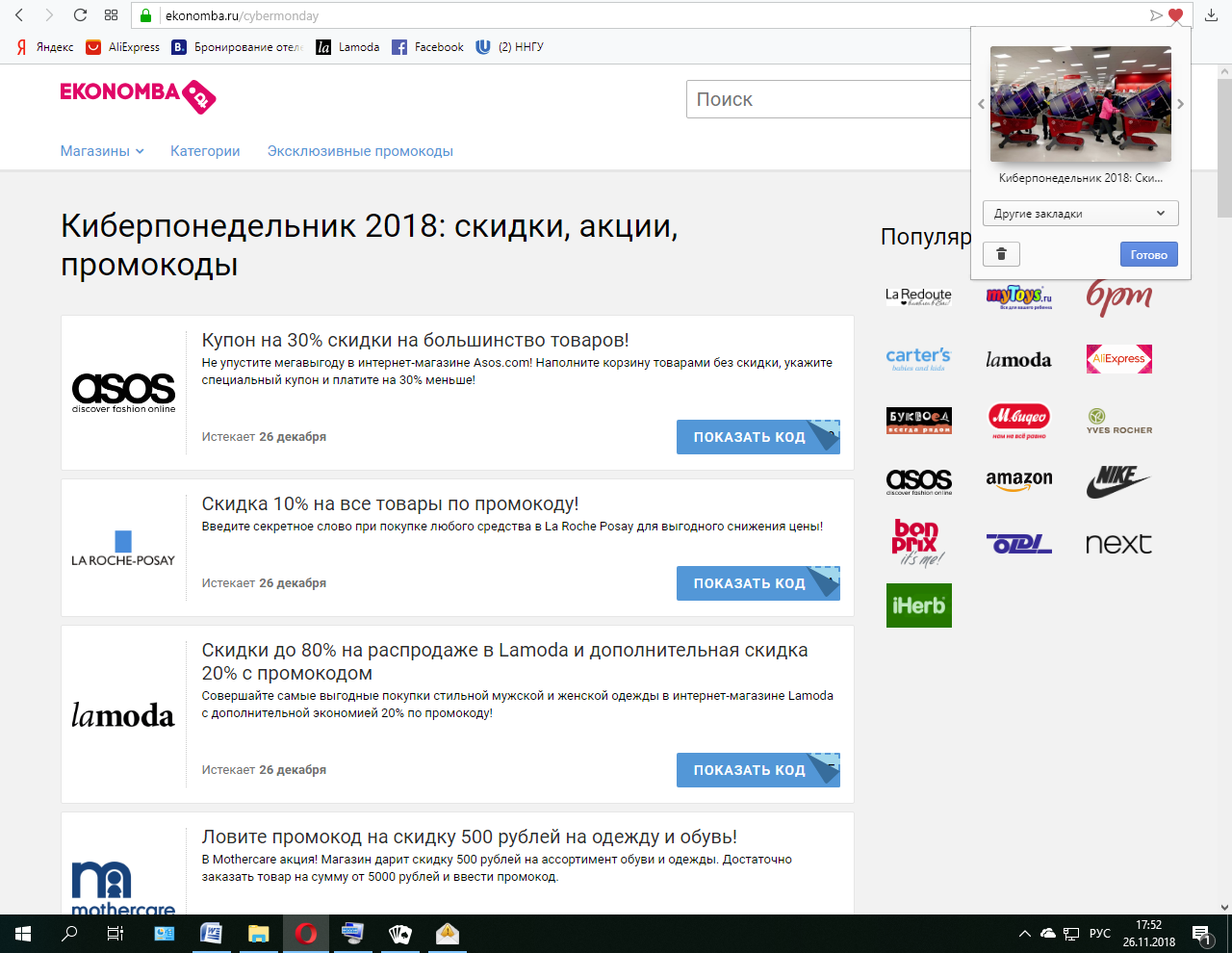
Task: Open the browser downloads icon
Action: click(1211, 15)
